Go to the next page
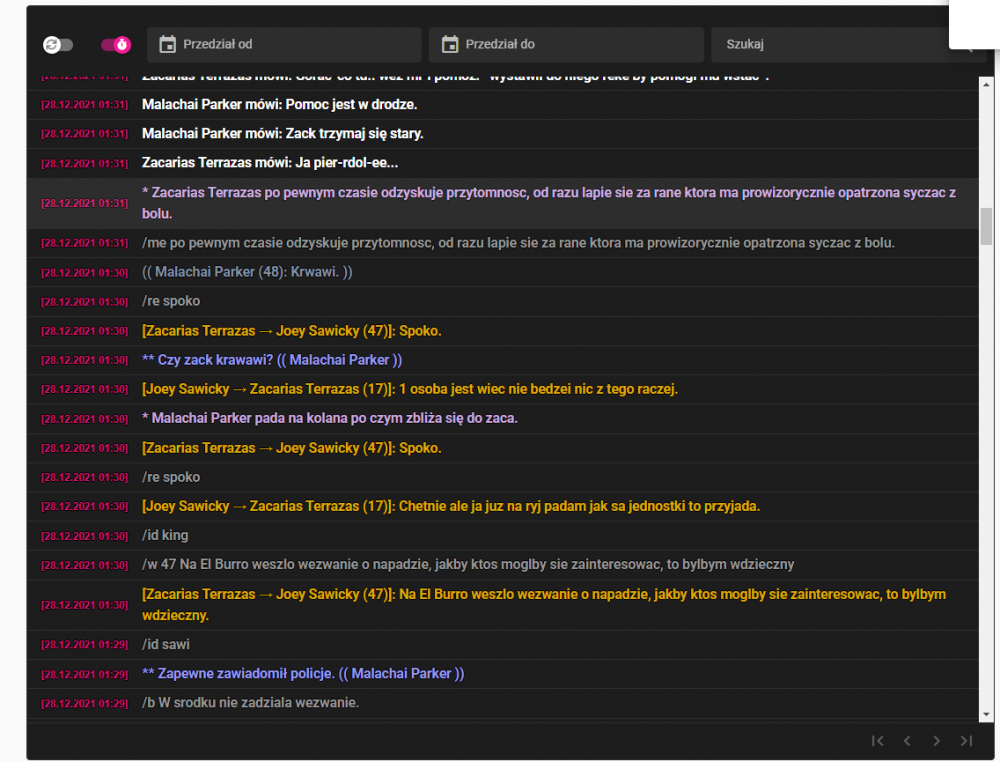 (x=936, y=741)
